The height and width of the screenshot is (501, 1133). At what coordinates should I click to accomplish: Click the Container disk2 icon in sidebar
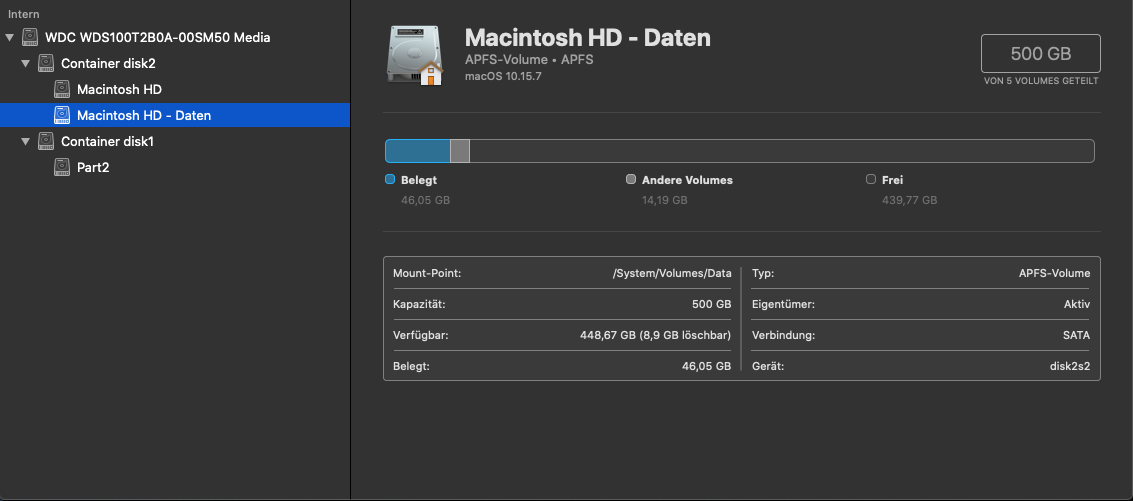(46, 64)
